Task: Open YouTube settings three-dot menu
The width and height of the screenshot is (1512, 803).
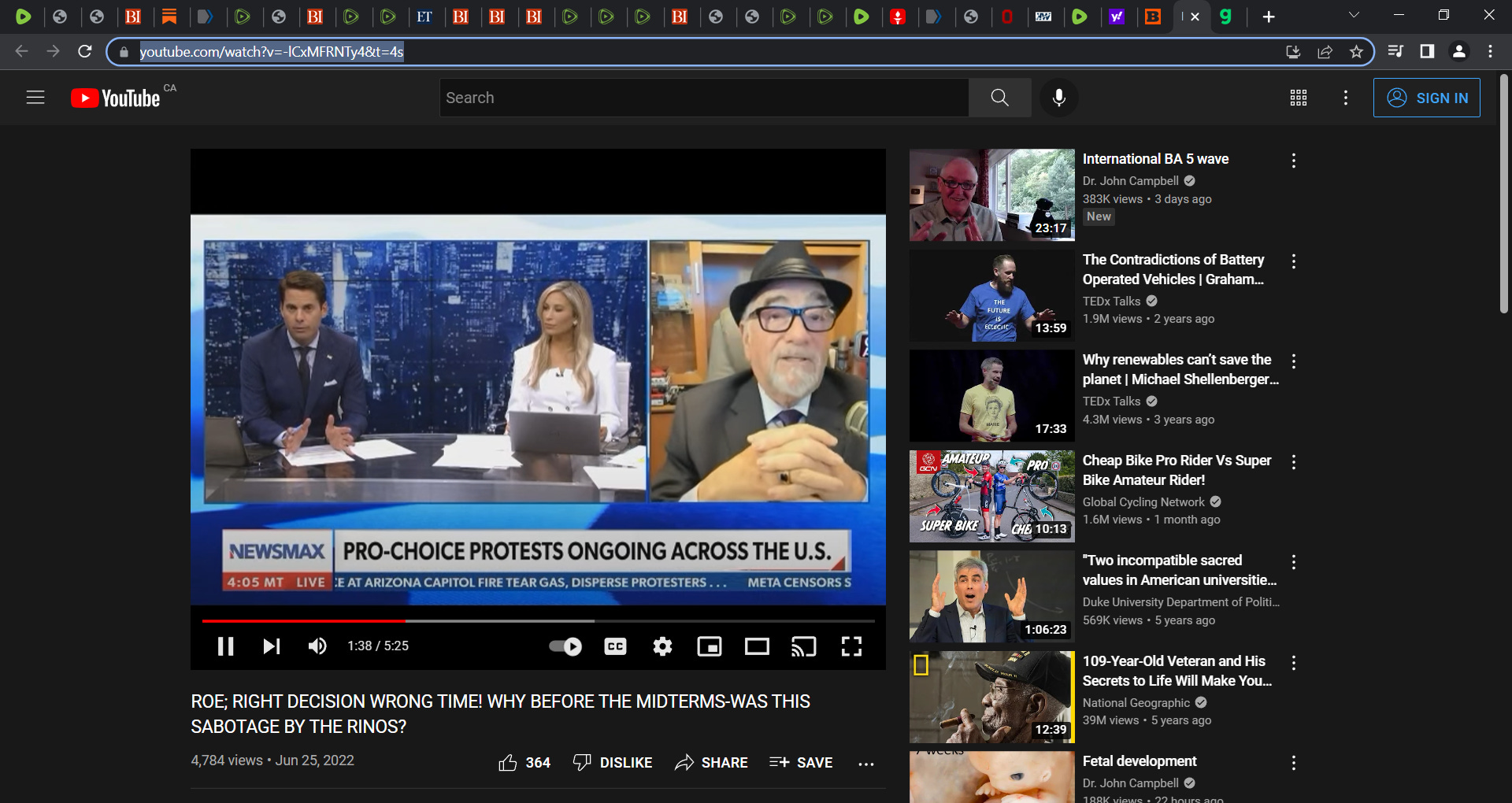Action: coord(1346,98)
